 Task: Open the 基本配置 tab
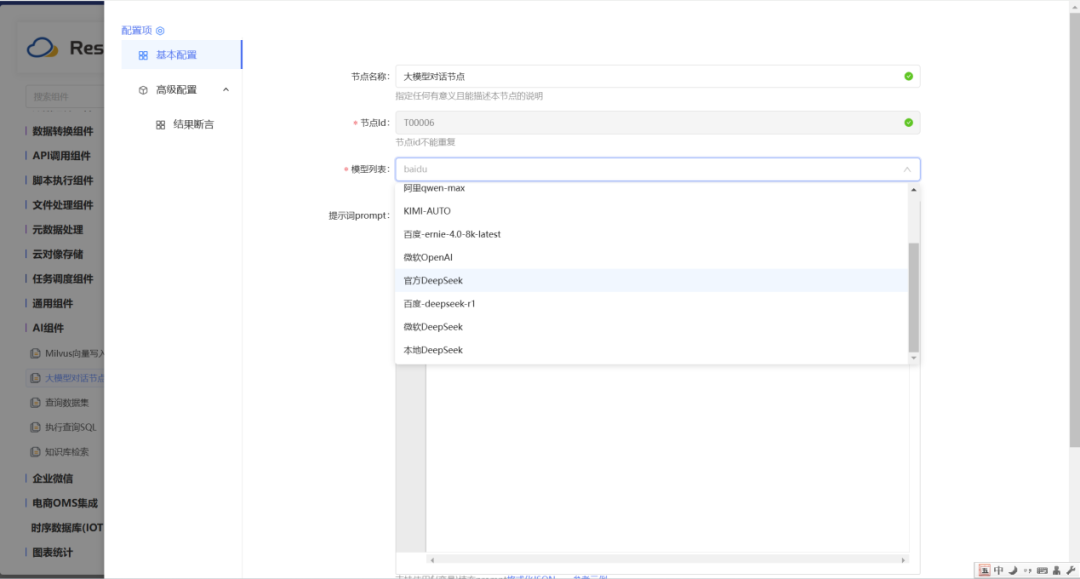click(x=176, y=55)
